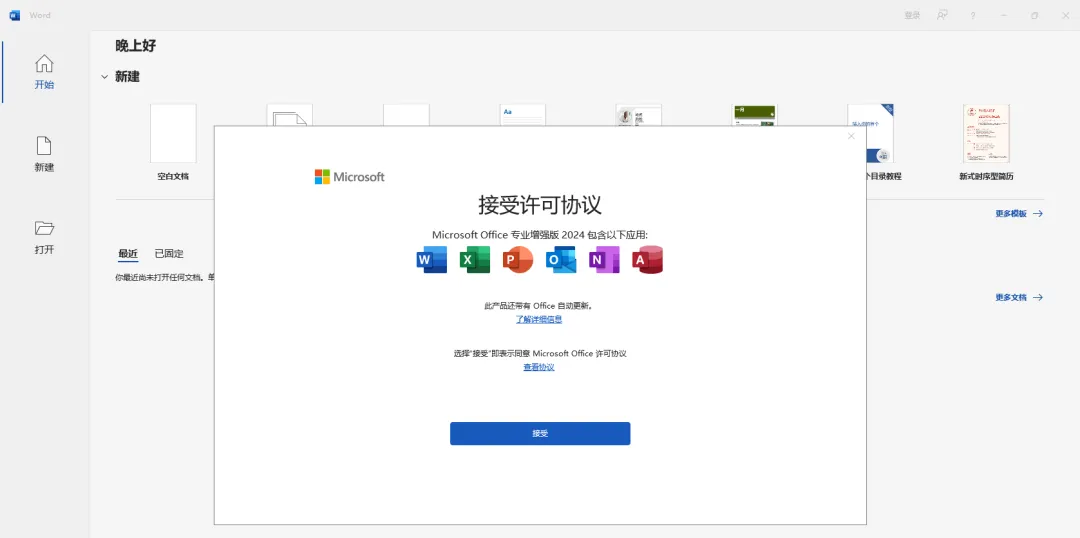This screenshot has height=538, width=1080.
Task: Open the help question mark icon
Action: [973, 15]
